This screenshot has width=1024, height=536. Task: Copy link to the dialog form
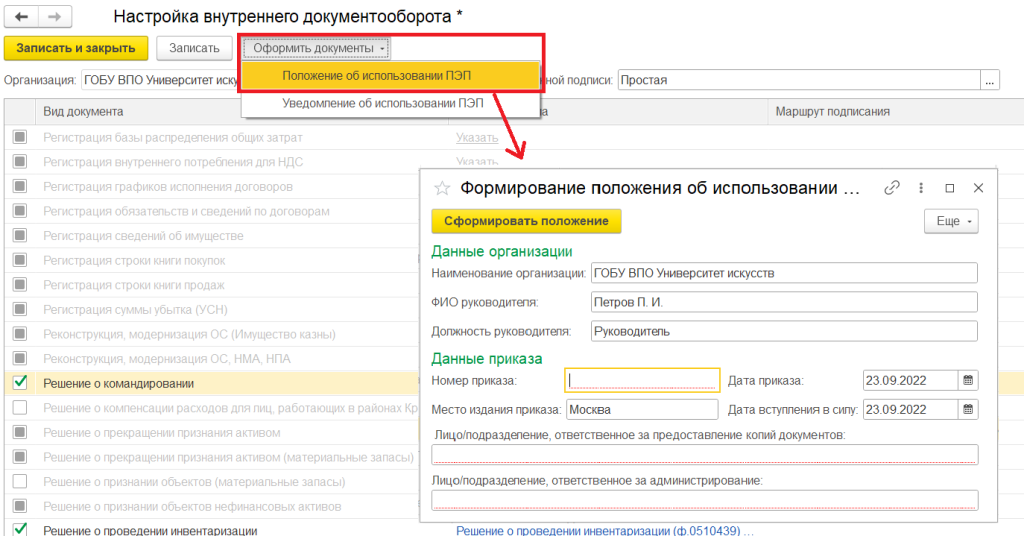click(x=893, y=188)
